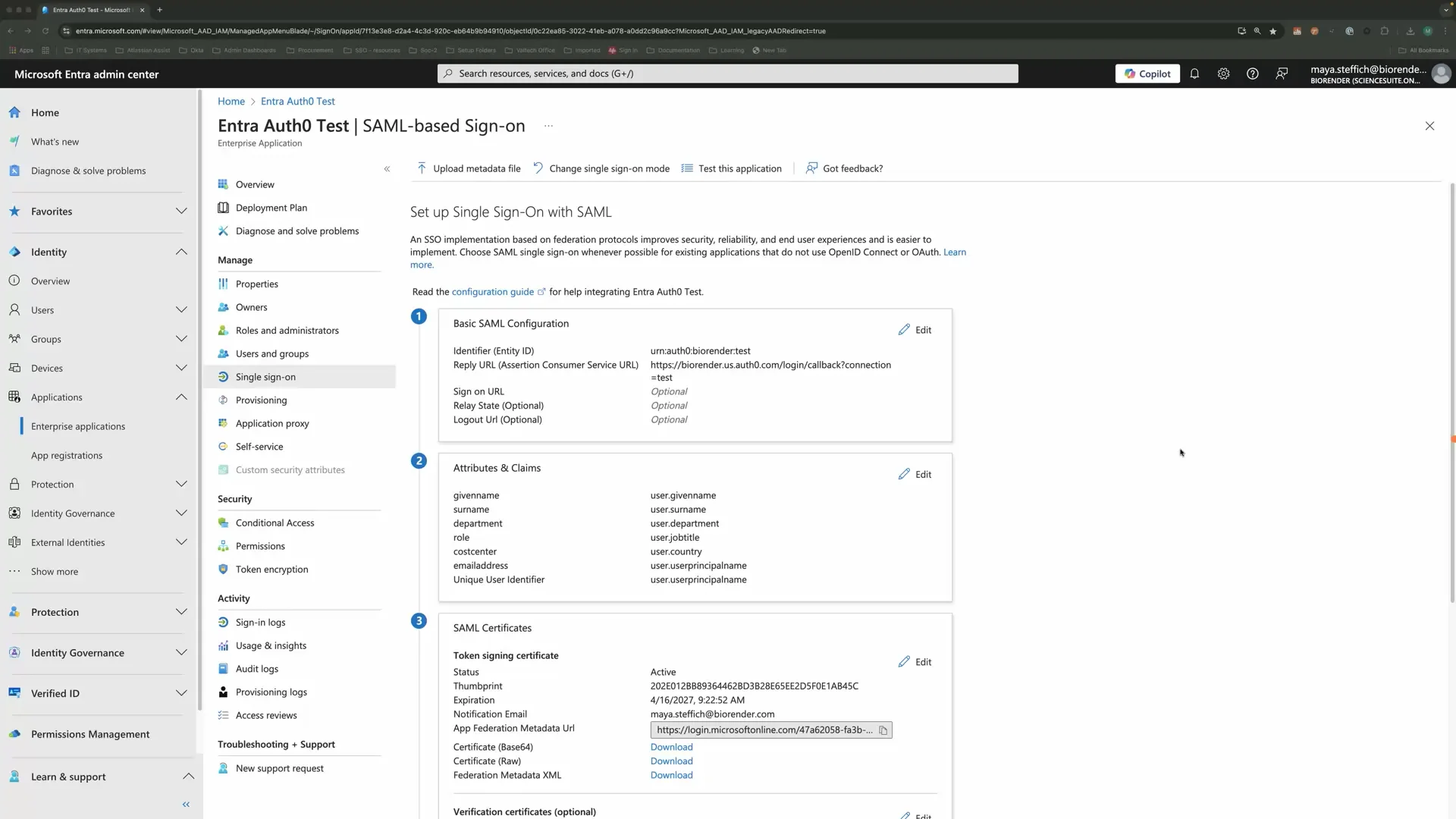
Task: Open the overflow menu next to the page title
Action: [x=548, y=125]
